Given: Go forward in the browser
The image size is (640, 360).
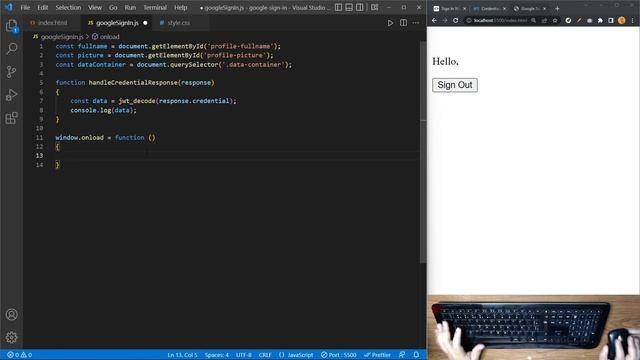Looking at the screenshot, I should point(445,20).
